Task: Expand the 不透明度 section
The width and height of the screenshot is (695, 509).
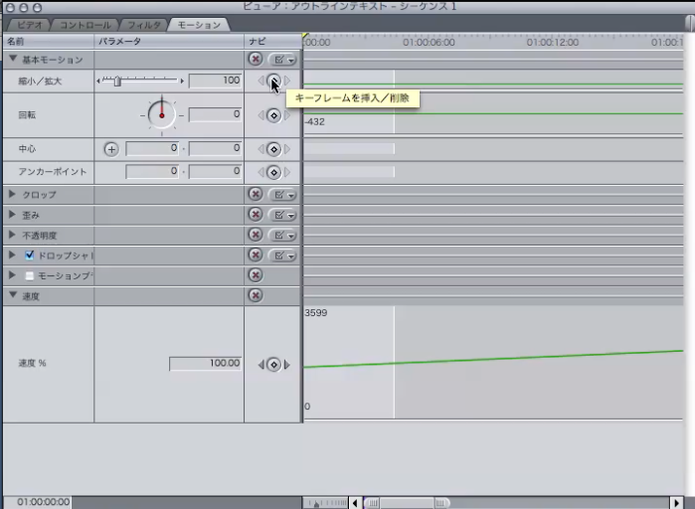Action: [x=12, y=235]
